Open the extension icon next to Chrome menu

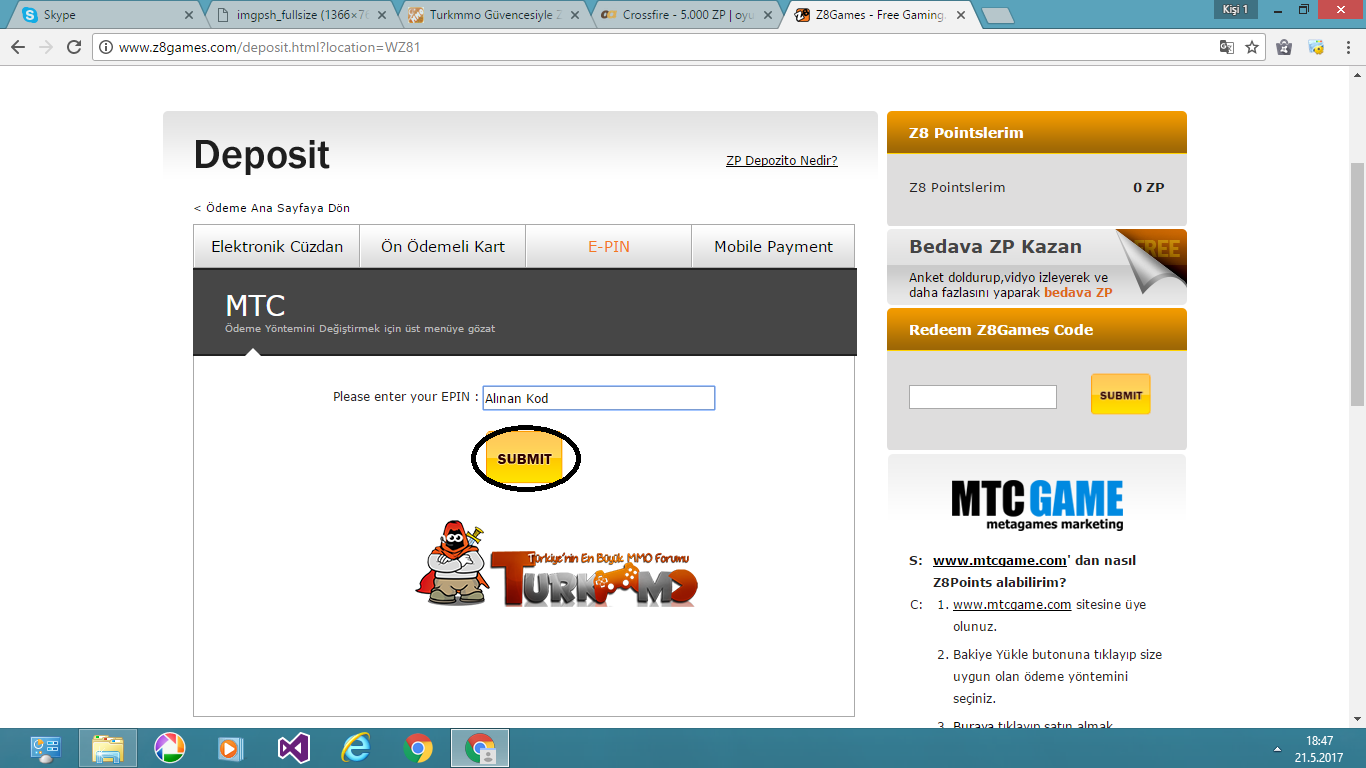pyautogui.click(x=1317, y=47)
